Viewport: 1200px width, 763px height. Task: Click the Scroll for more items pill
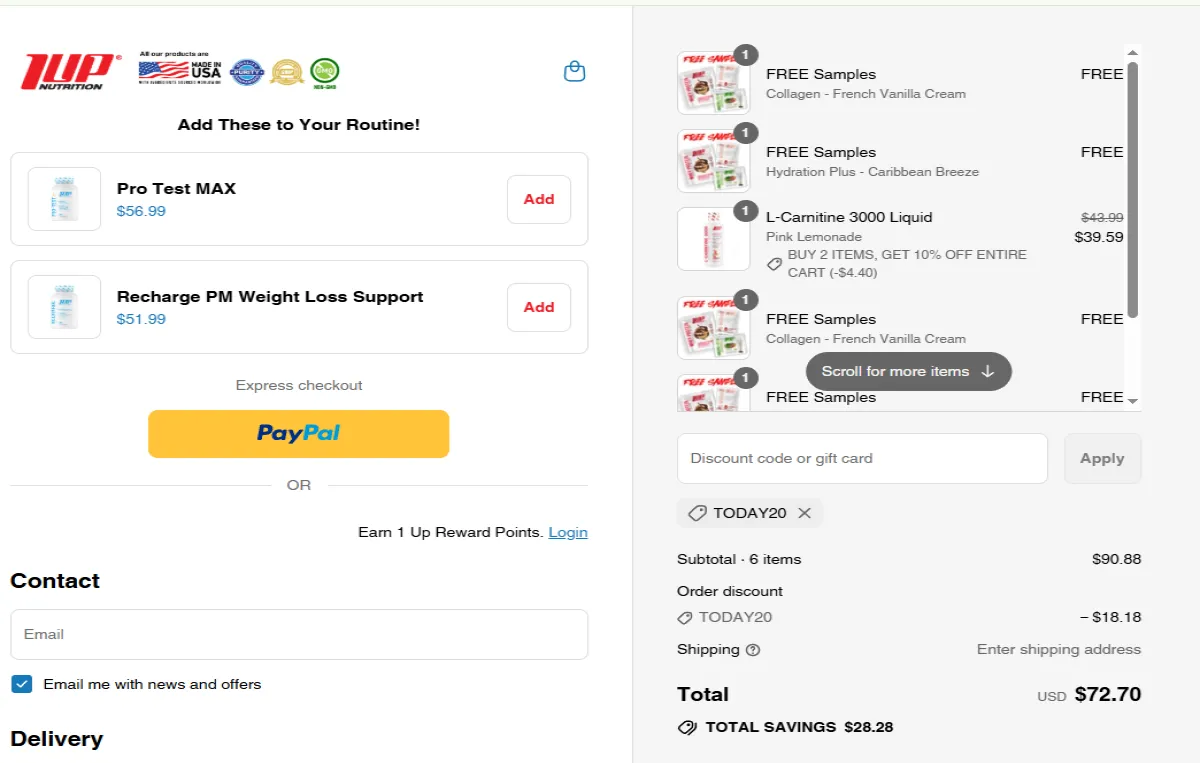908,371
